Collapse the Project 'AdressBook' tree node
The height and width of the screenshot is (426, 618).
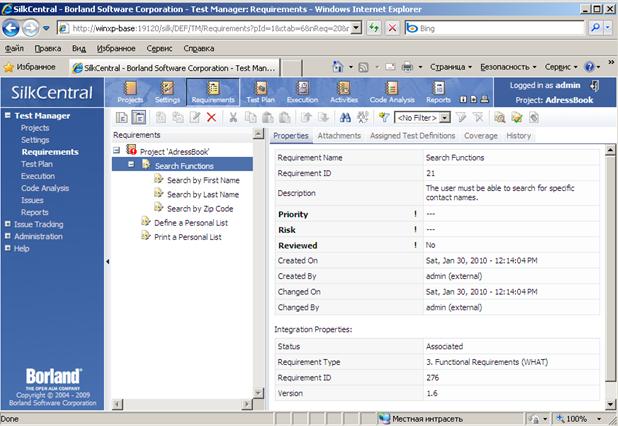point(116,151)
